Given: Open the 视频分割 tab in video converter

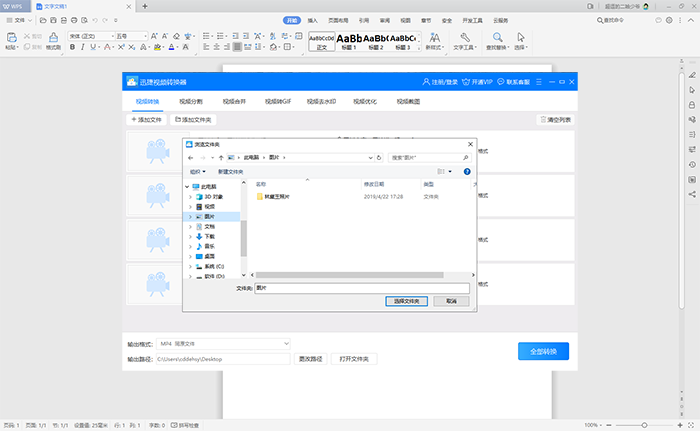Looking at the screenshot, I should 191,101.
